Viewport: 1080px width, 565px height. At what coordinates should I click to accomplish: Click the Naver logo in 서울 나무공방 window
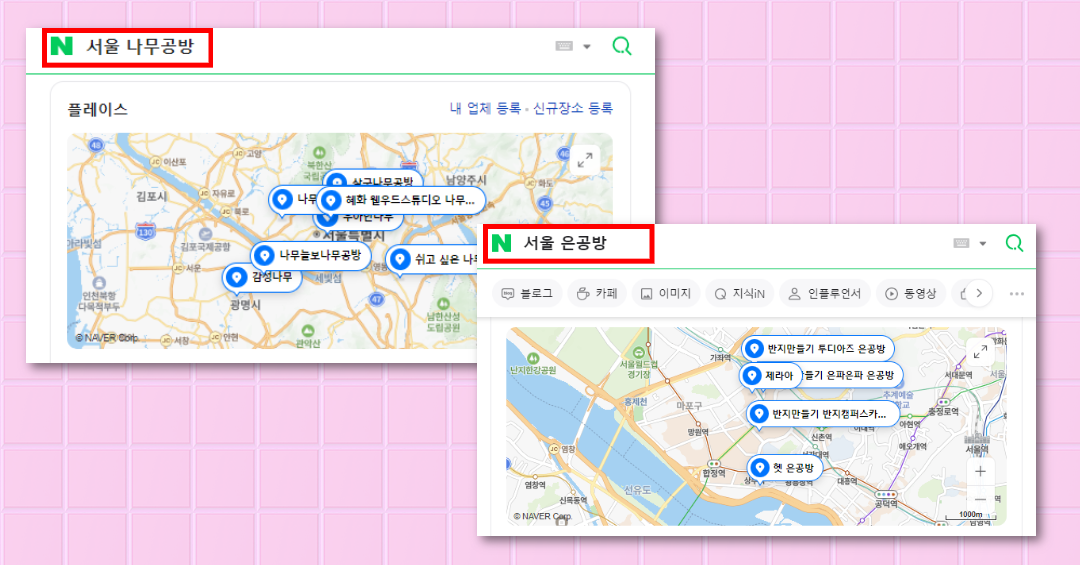pyautogui.click(x=61, y=46)
